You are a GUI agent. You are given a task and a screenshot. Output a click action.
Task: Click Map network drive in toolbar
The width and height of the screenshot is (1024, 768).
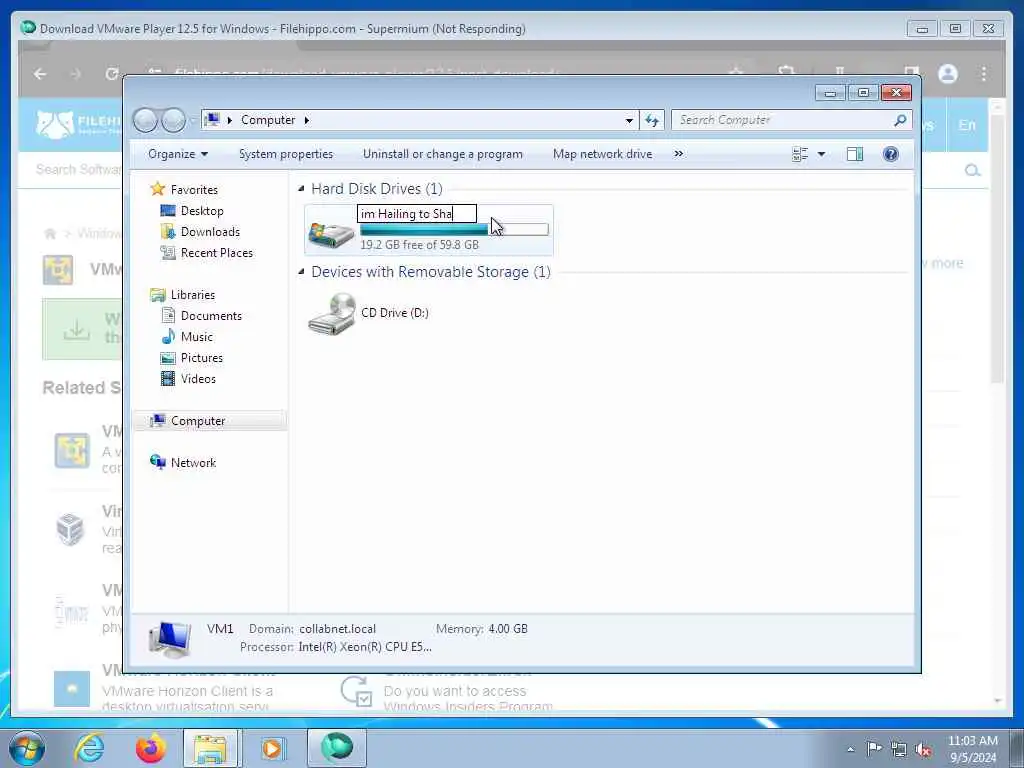tap(602, 154)
